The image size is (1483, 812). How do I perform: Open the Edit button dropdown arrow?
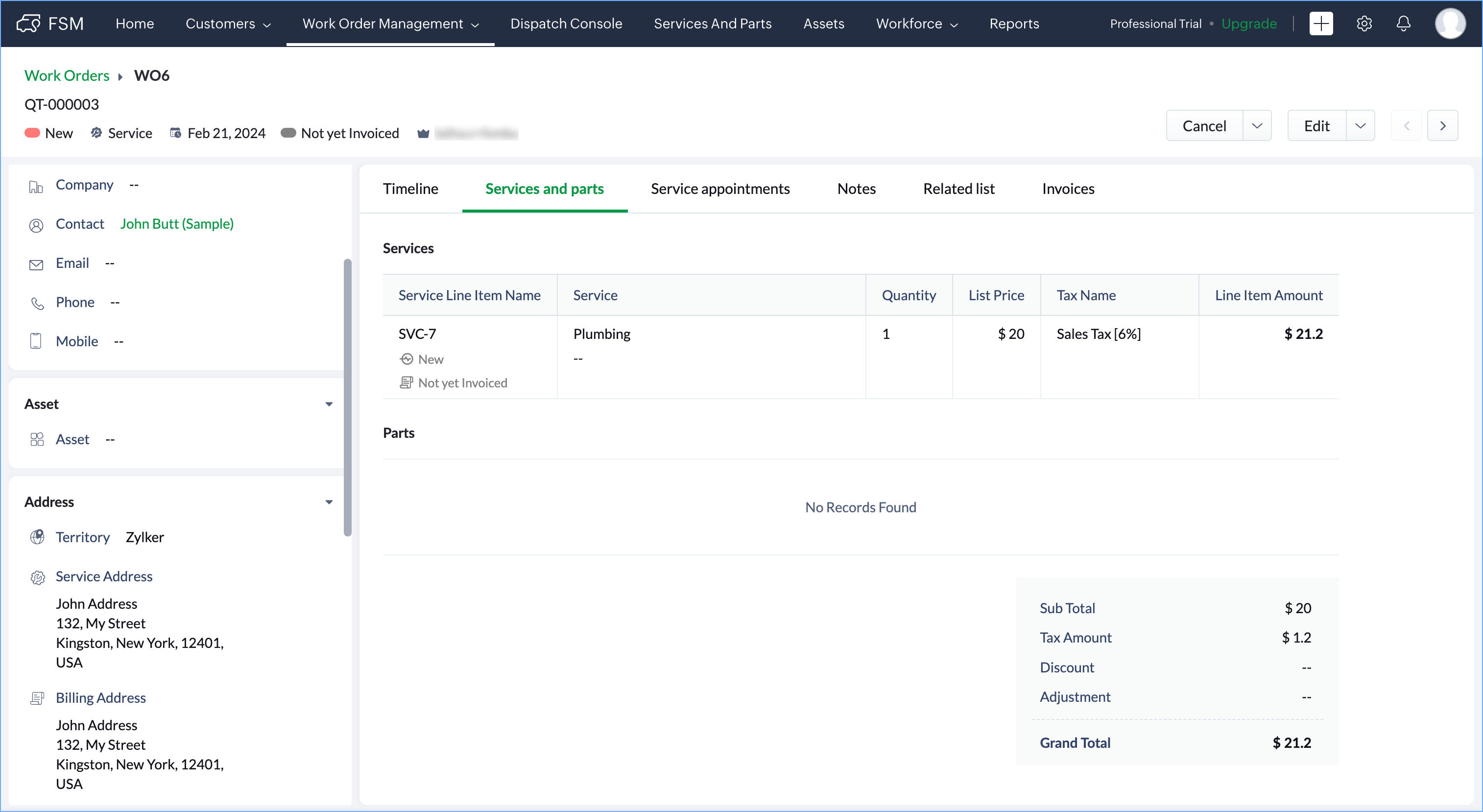tap(1360, 125)
